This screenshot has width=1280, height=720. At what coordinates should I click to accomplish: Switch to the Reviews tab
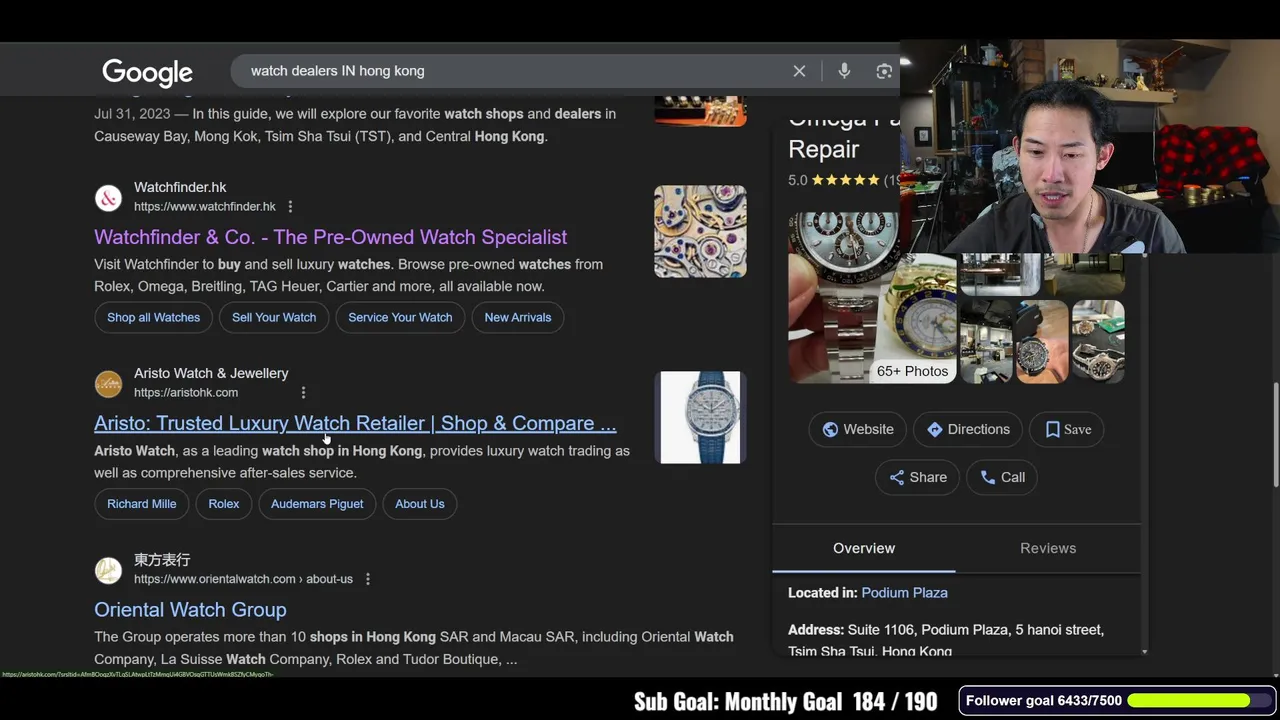(1048, 548)
